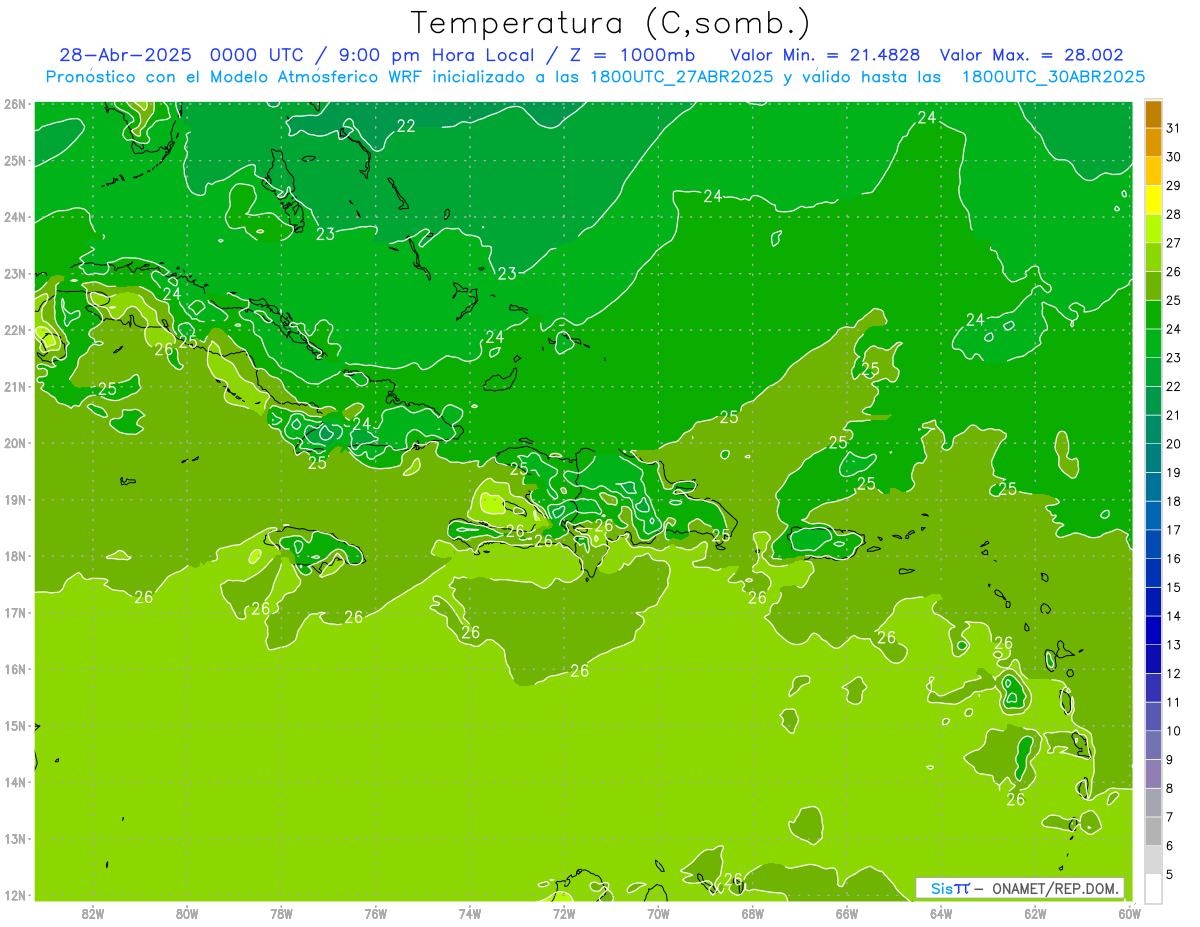Click the "0000 UTC" time text
This screenshot has height=927, width=1200.
(x=259, y=55)
